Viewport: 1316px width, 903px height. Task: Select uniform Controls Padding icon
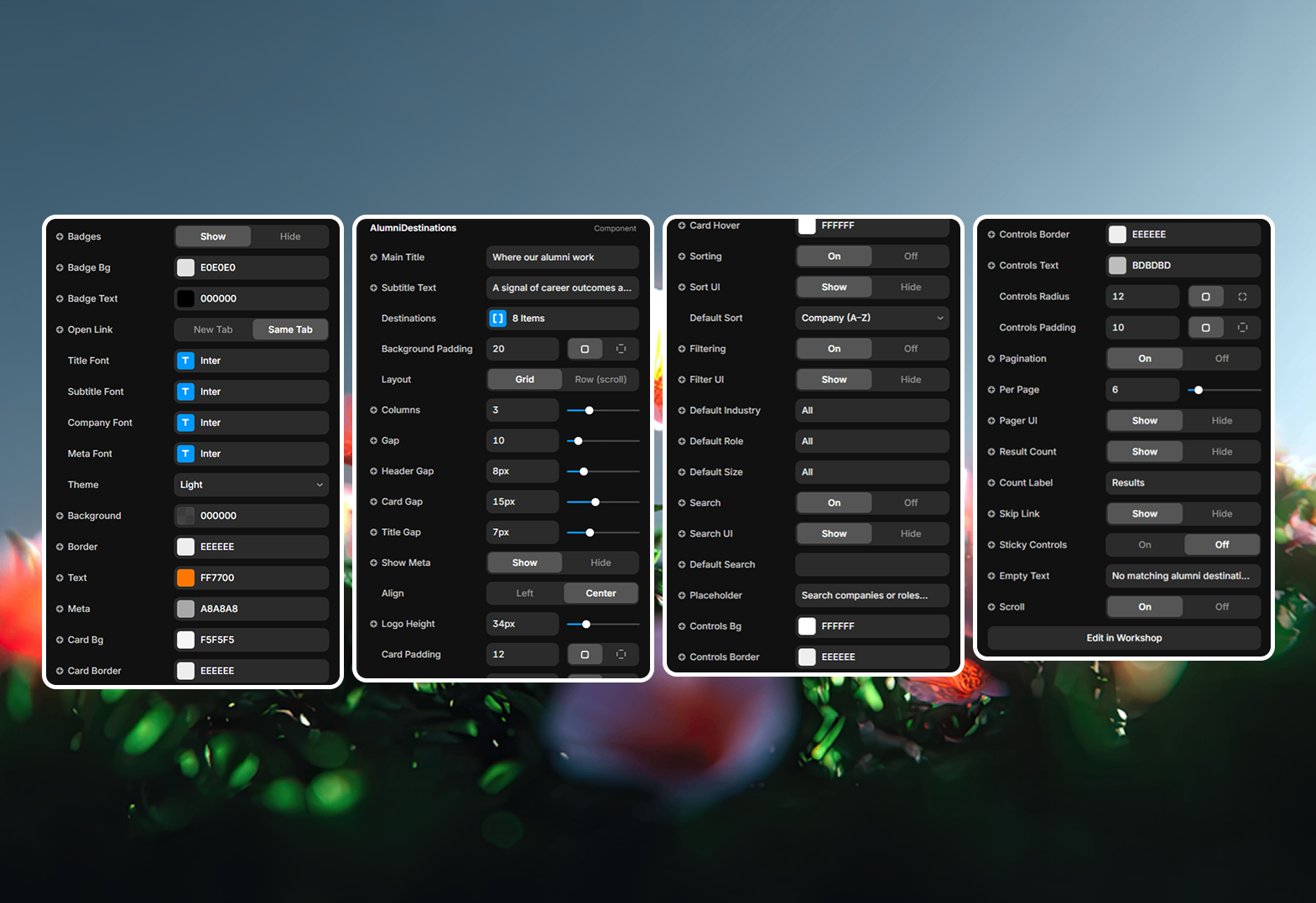(1205, 328)
